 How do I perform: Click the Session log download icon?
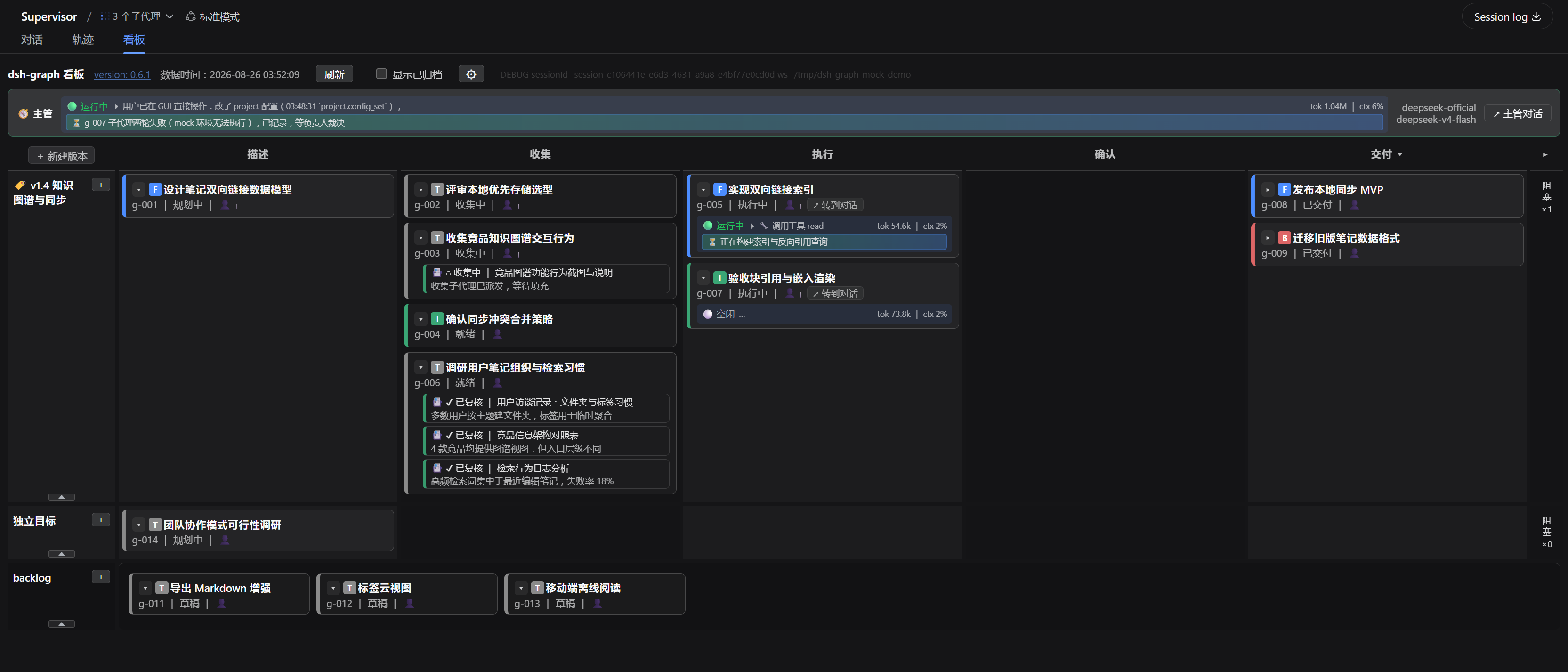click(x=1536, y=16)
